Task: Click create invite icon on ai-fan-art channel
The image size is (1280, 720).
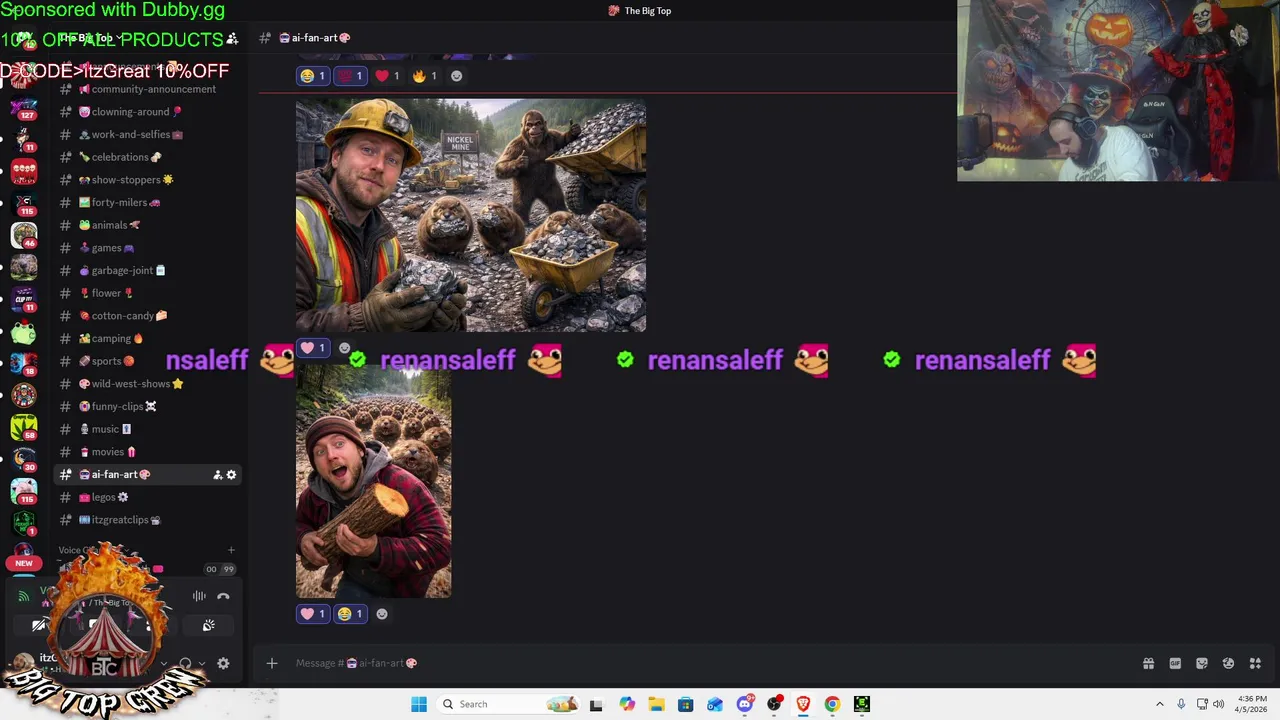Action: tap(217, 475)
